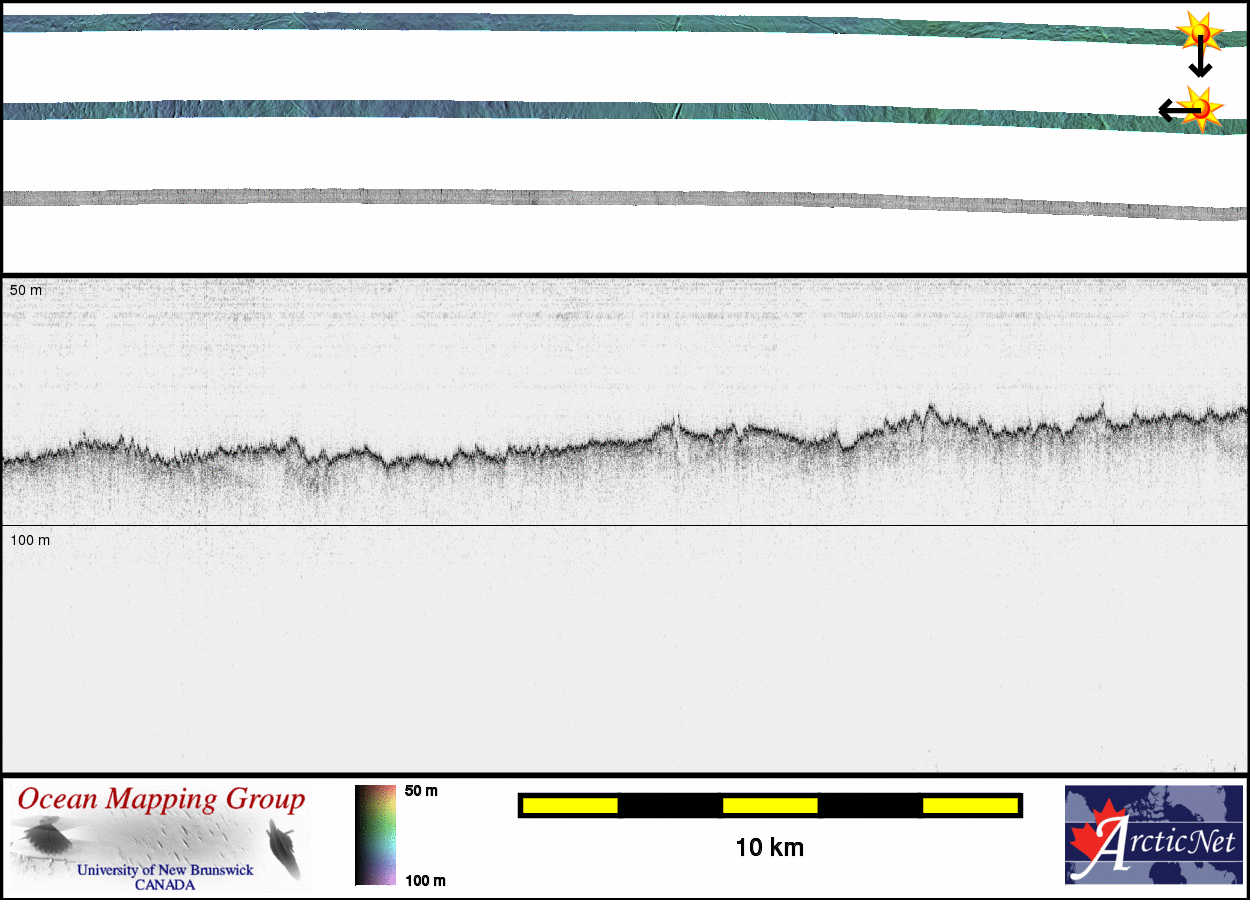Click the Ocean Mapping Group logo title
1250x900 pixels.
(x=161, y=800)
